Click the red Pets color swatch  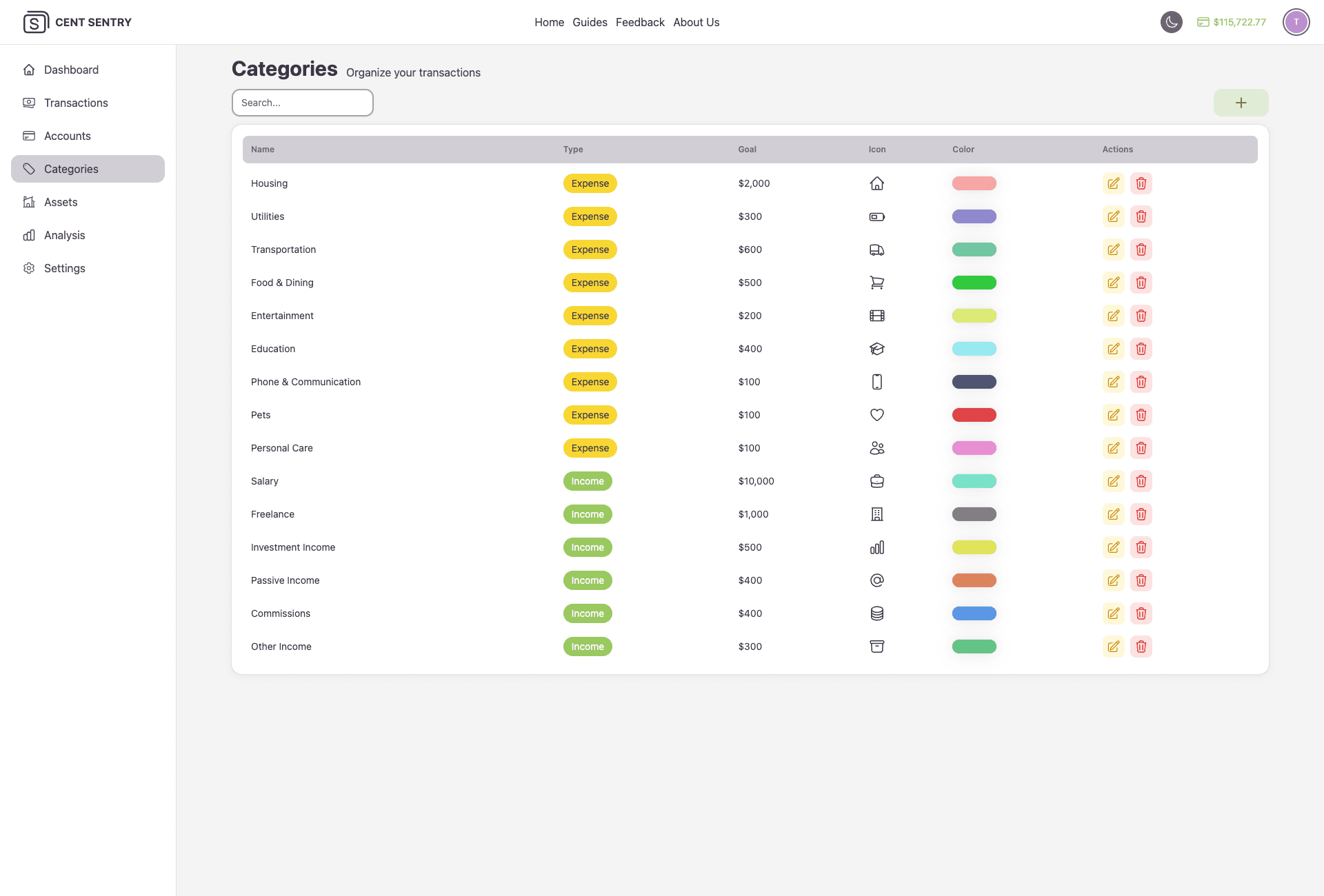point(974,415)
